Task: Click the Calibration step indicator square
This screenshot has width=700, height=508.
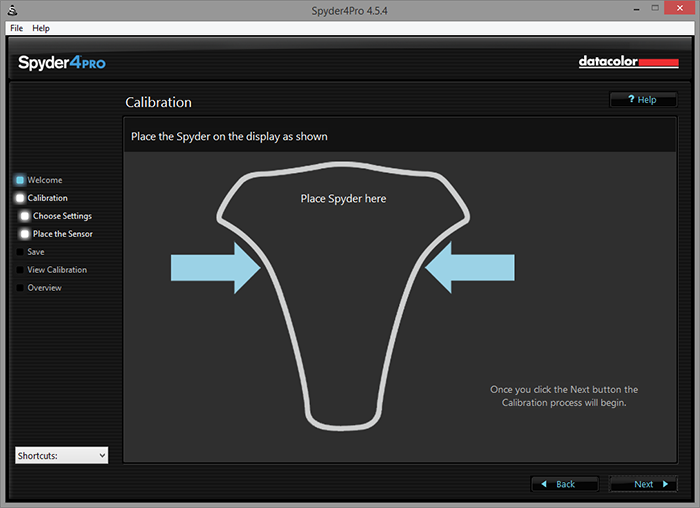Action: 20,198
